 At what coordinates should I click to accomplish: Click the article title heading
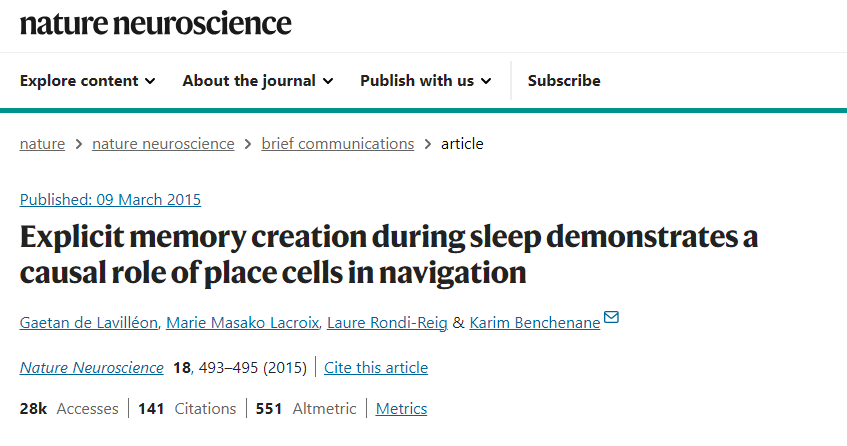pos(389,255)
